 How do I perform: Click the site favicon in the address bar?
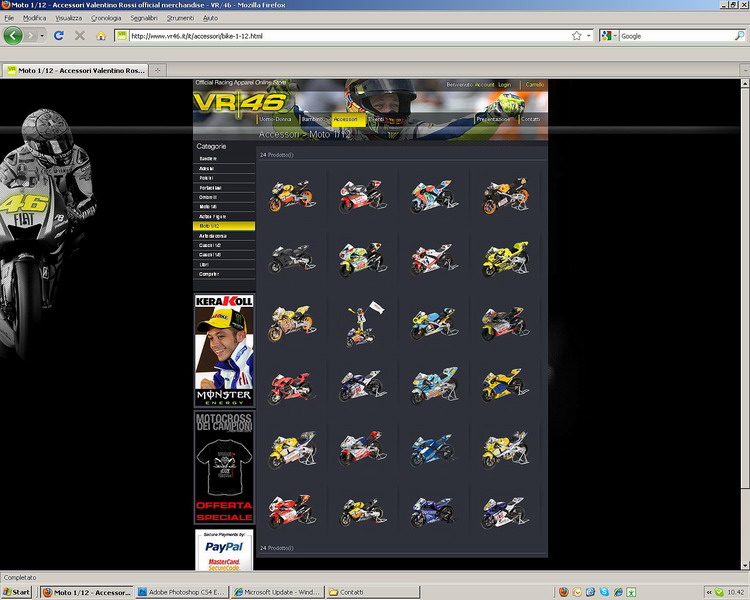[x=122, y=35]
